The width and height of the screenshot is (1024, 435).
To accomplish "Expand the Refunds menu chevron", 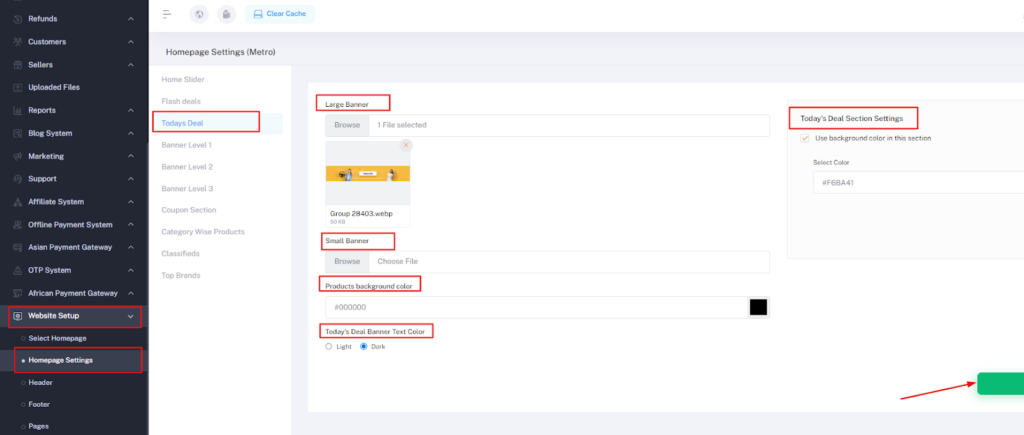I will pos(131,19).
